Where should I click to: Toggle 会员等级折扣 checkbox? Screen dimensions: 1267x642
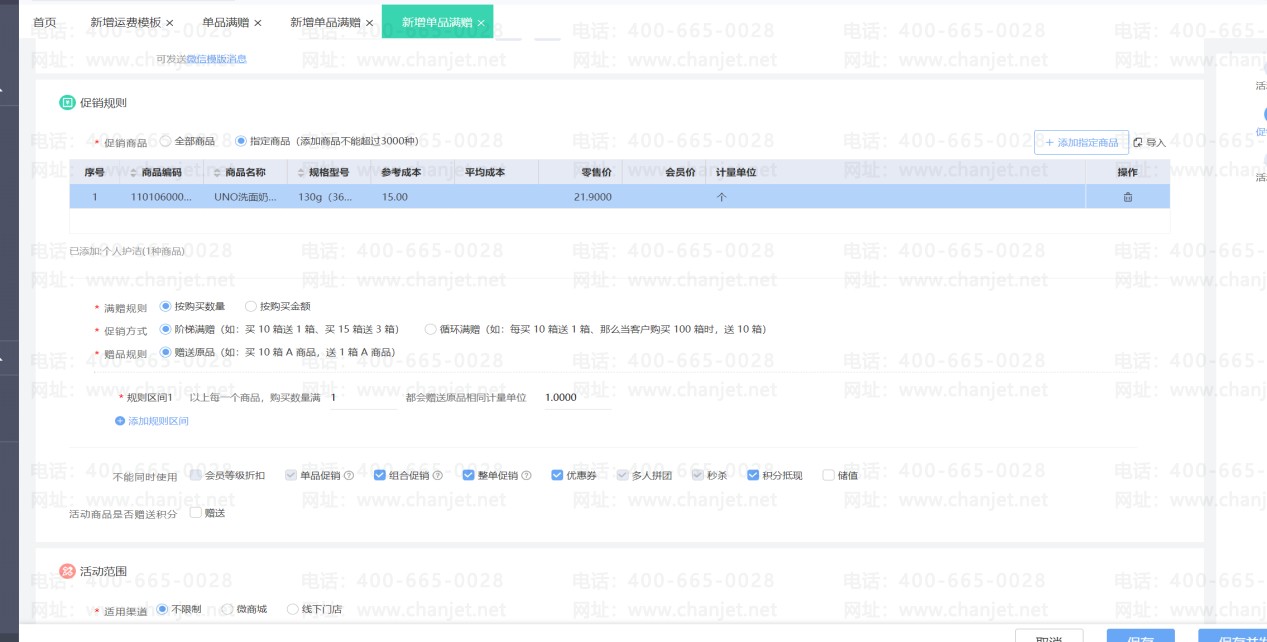[196, 475]
